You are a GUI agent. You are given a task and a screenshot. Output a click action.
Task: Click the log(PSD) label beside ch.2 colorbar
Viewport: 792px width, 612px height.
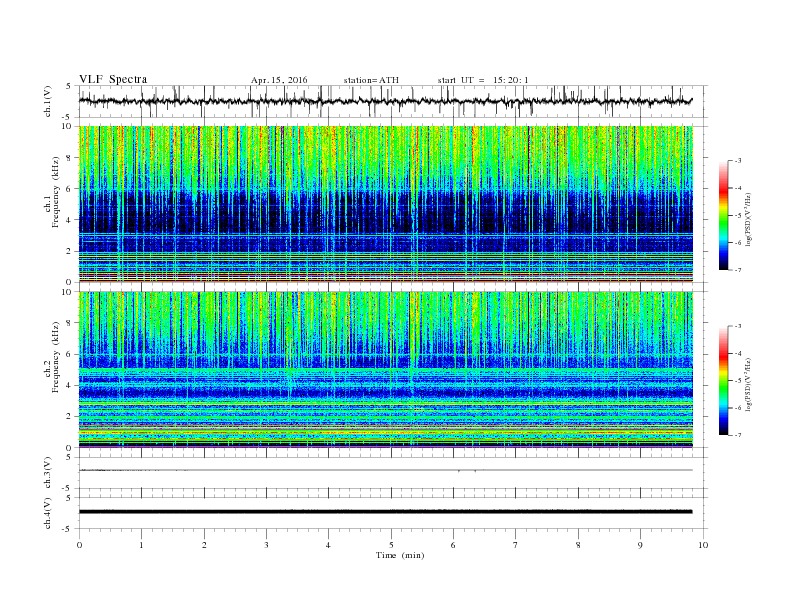[748, 385]
